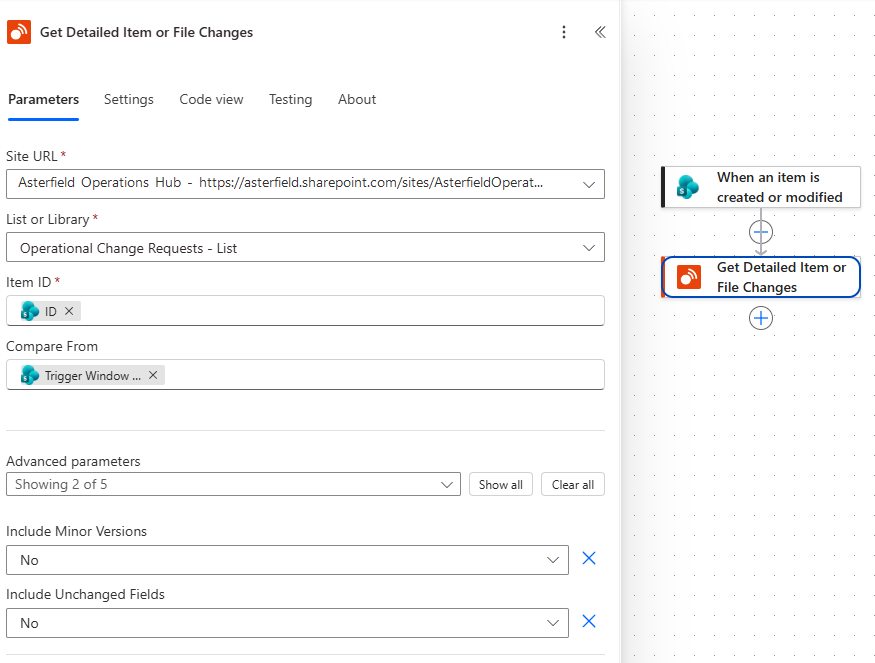Image resolution: width=875 pixels, height=663 pixels.
Task: Expand the Include Minor Versions dropdown
Action: point(287,560)
